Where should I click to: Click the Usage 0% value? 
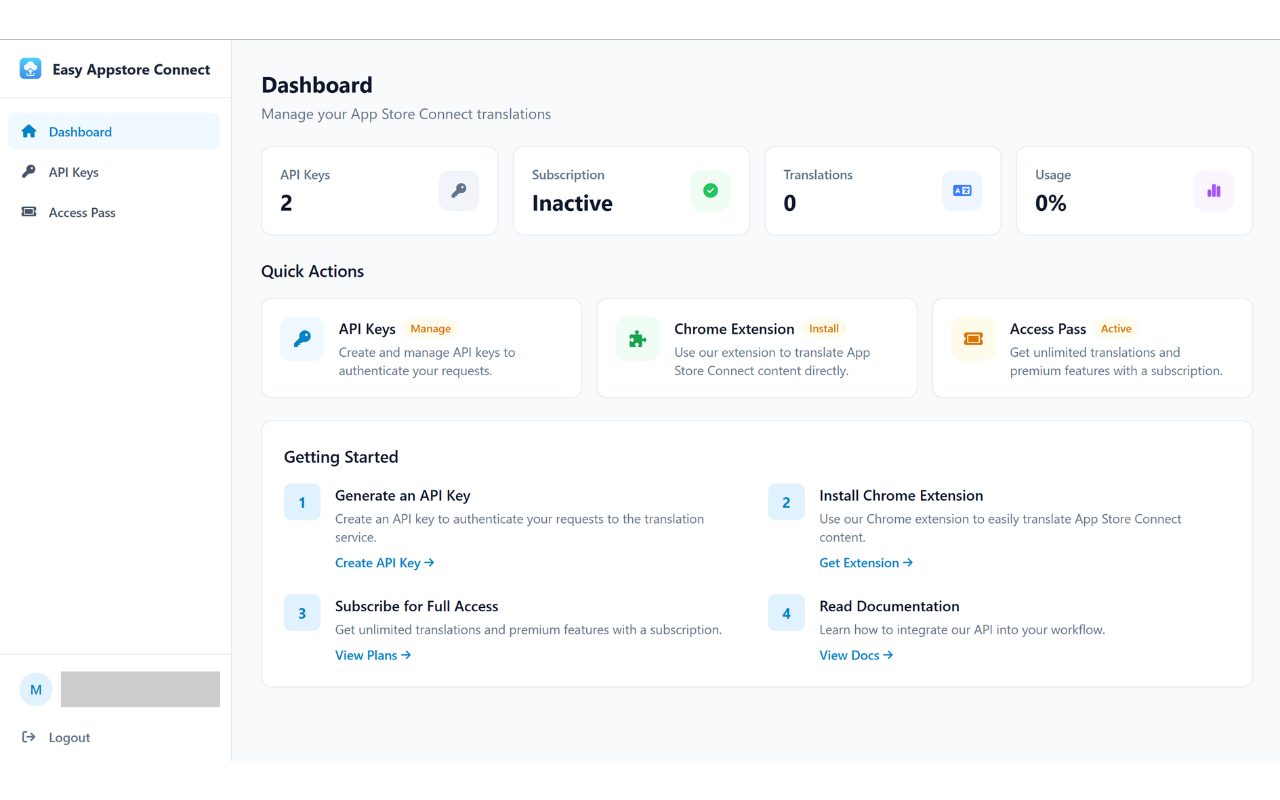pyautogui.click(x=1051, y=203)
